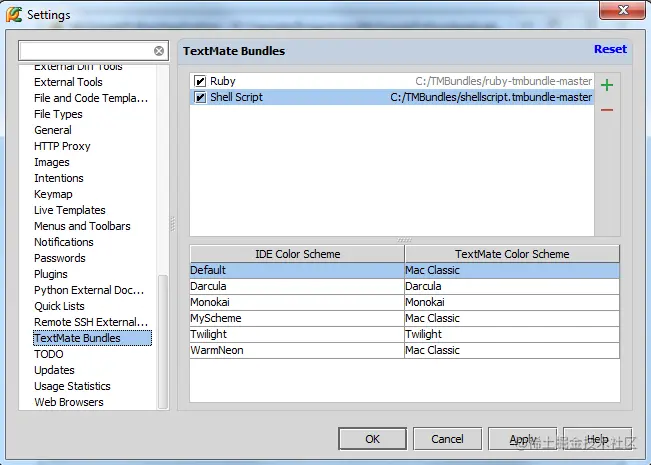The height and width of the screenshot is (465, 651).
Task: Select Monokai IDE color scheme cell
Action: [297, 302]
